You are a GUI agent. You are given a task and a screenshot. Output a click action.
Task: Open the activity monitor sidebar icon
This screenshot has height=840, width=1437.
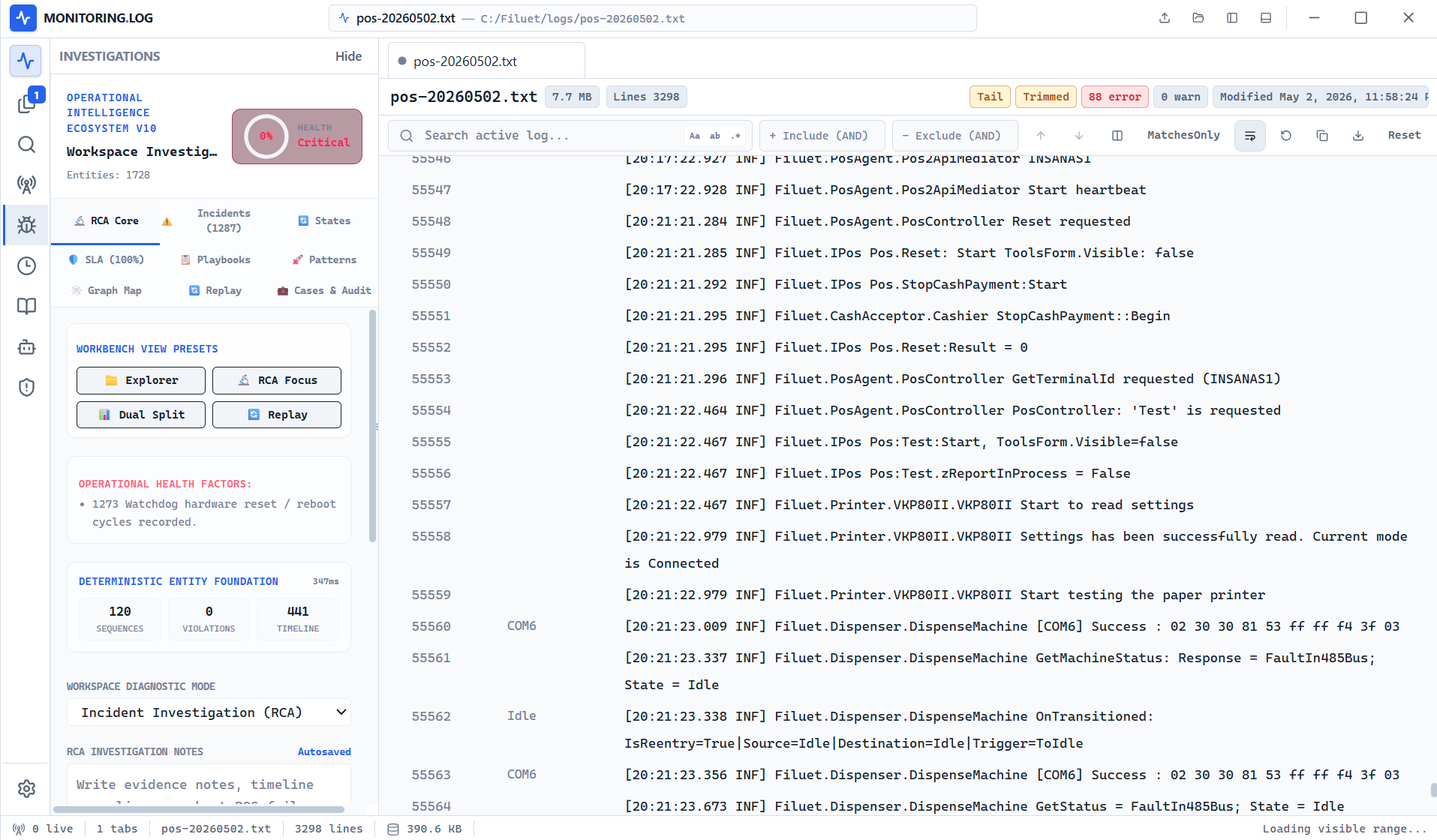(x=26, y=61)
